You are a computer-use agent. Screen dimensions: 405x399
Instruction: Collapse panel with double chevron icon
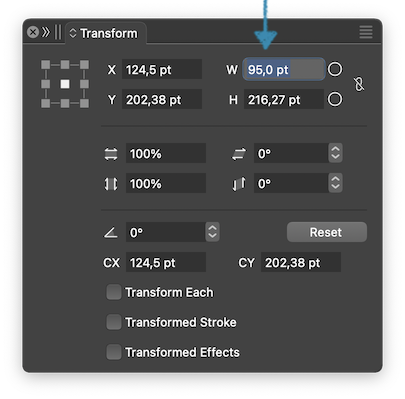[x=46, y=32]
